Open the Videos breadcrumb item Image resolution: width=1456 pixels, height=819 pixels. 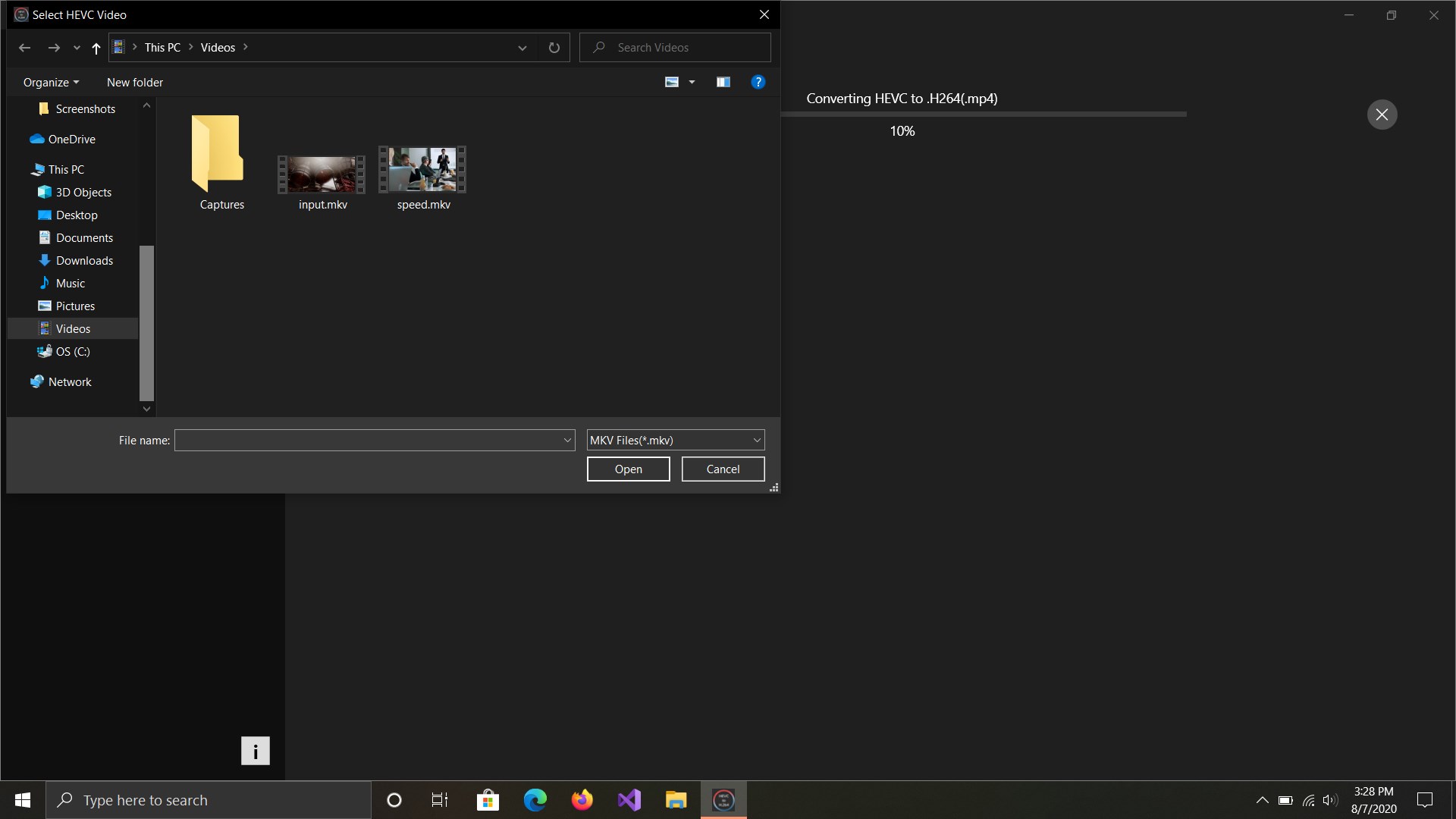click(218, 47)
